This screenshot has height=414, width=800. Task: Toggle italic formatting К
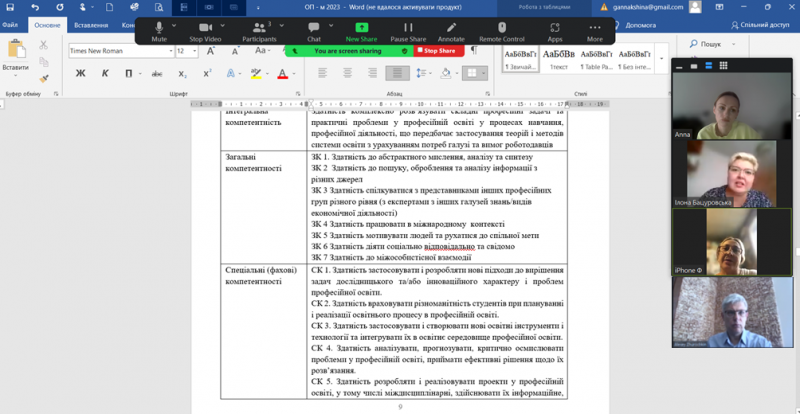pyautogui.click(x=105, y=74)
